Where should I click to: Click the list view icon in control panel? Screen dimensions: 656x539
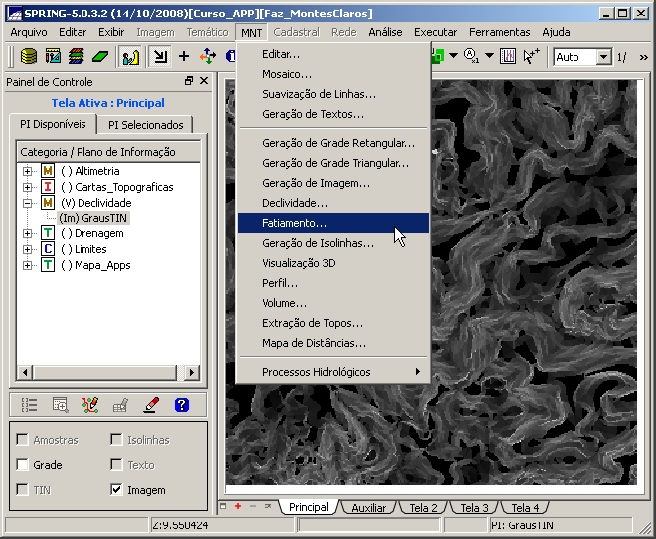pos(30,405)
